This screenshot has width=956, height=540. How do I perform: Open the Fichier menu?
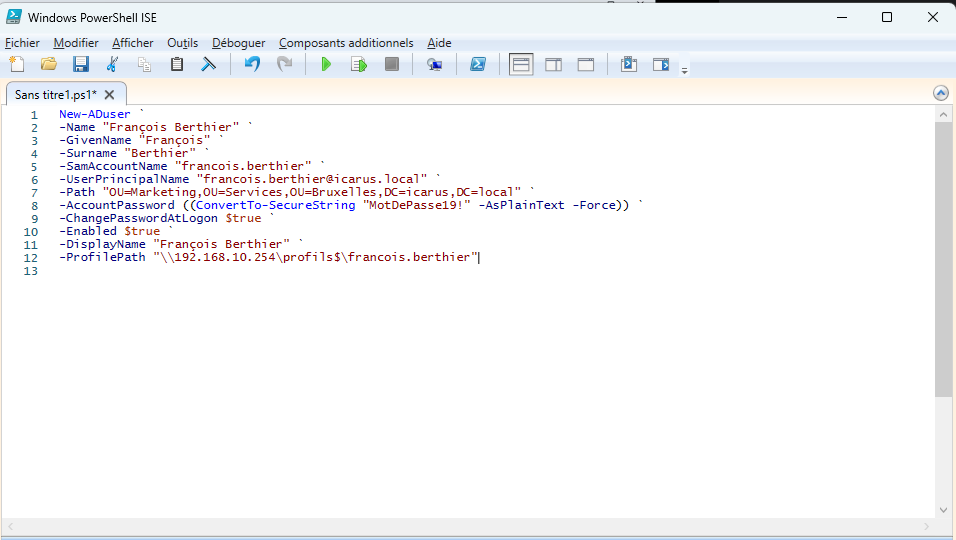point(22,43)
